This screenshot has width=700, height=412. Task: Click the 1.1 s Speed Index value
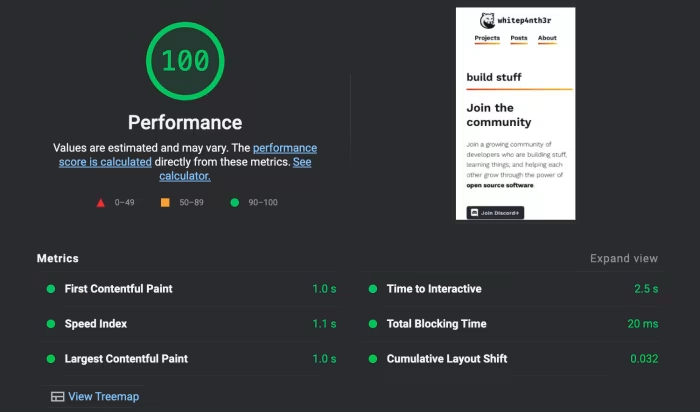tap(324, 324)
